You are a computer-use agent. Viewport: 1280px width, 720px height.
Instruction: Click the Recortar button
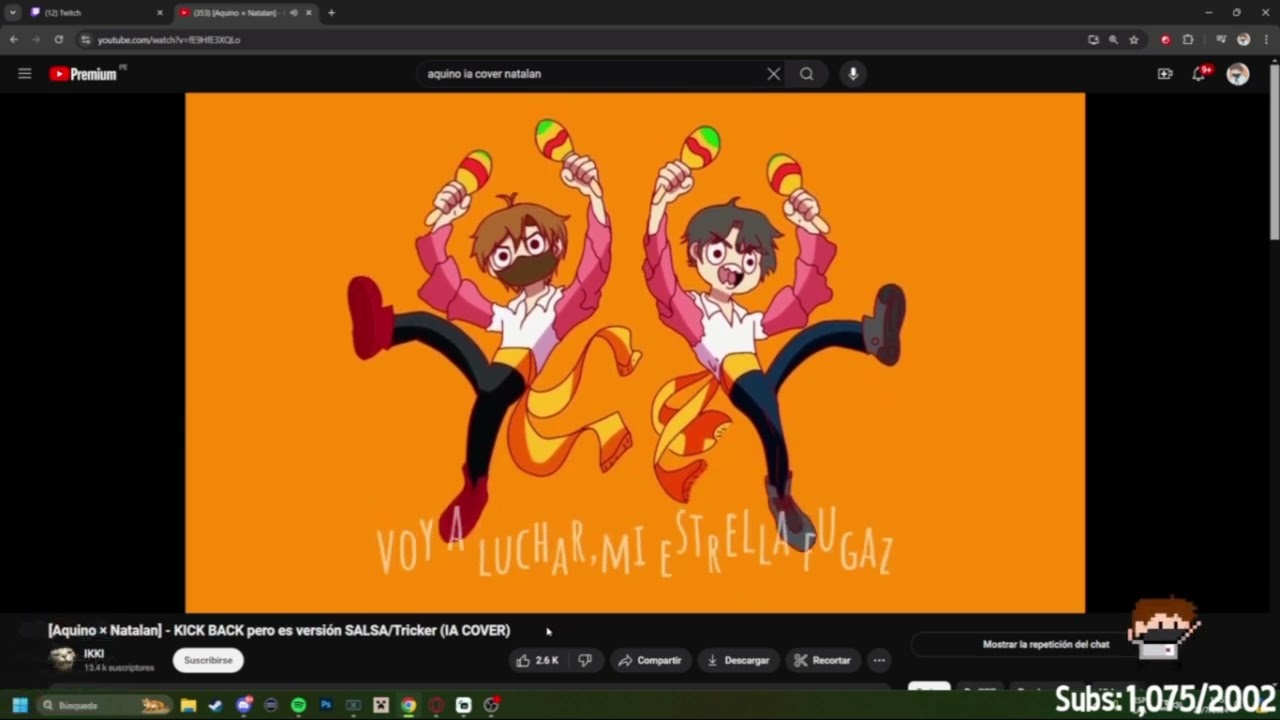pyautogui.click(x=822, y=660)
